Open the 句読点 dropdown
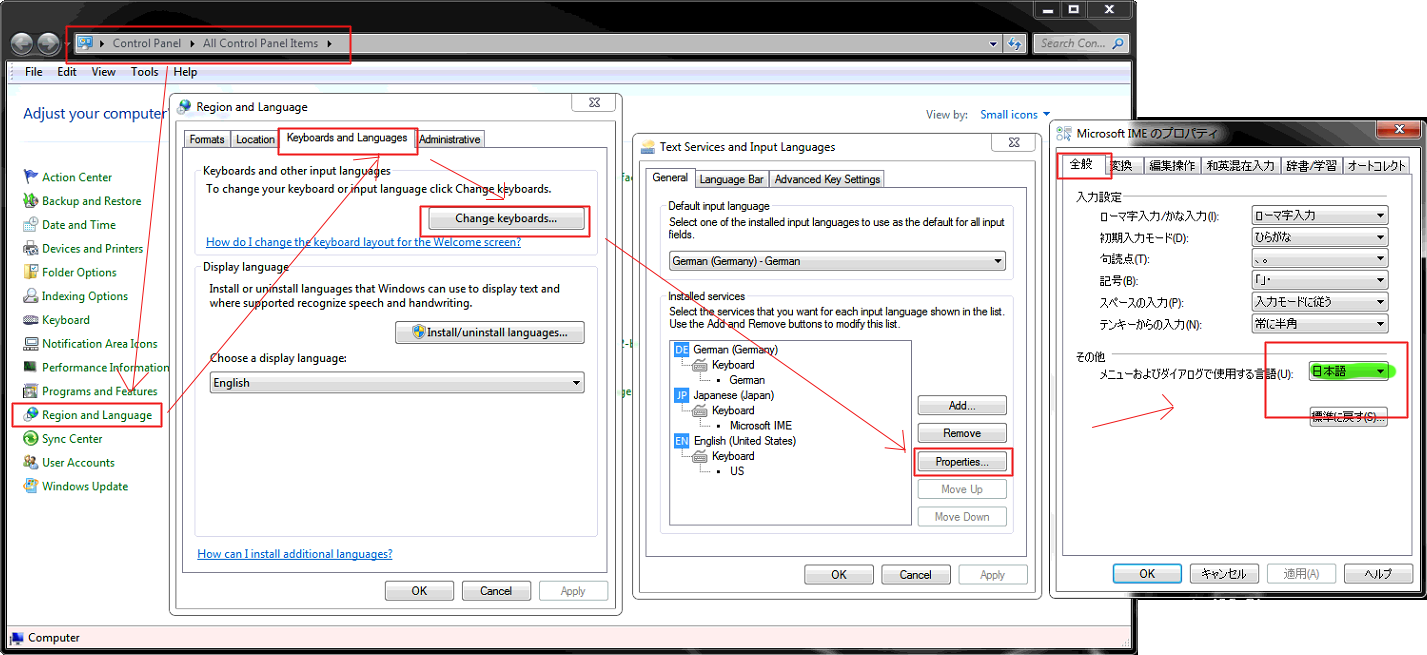The height and width of the screenshot is (655, 1427). tap(1320, 259)
